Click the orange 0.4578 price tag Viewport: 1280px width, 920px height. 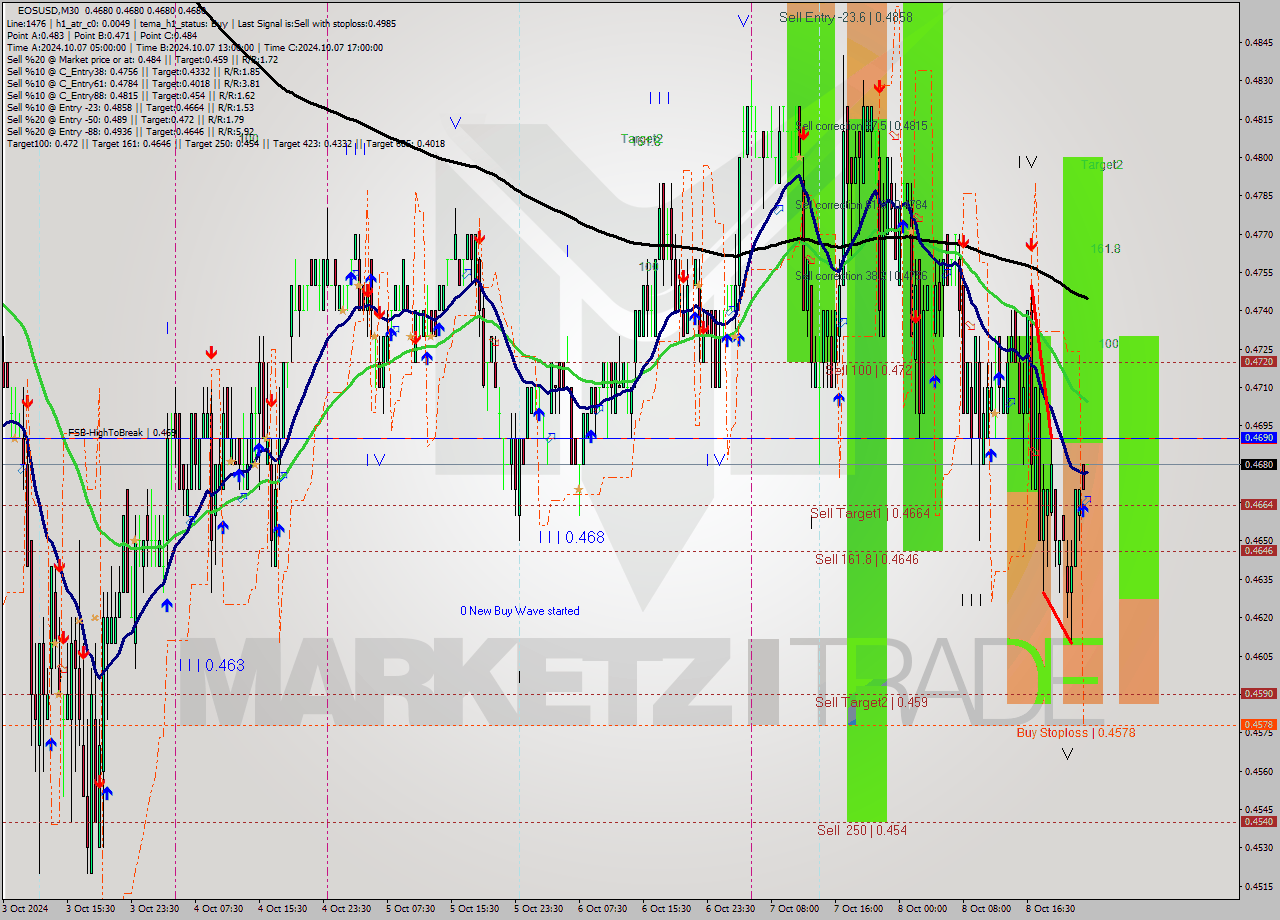coord(1257,725)
